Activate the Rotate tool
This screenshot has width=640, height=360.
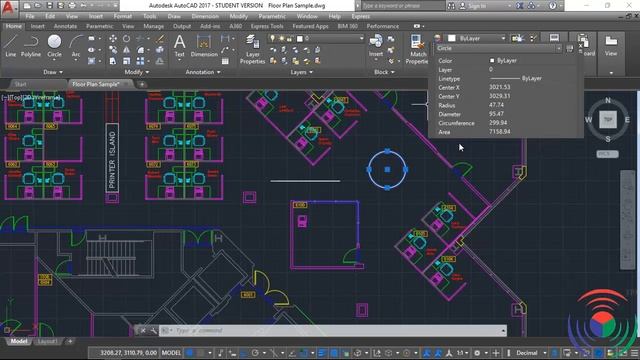[x=127, y=39]
